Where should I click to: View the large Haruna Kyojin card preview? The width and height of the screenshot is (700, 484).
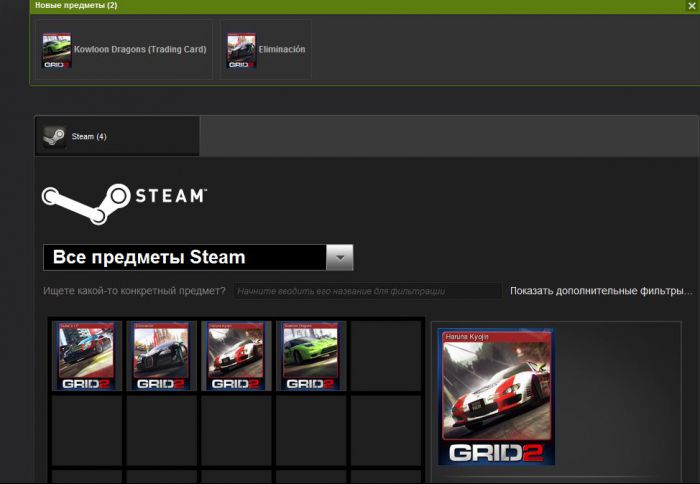(495, 397)
